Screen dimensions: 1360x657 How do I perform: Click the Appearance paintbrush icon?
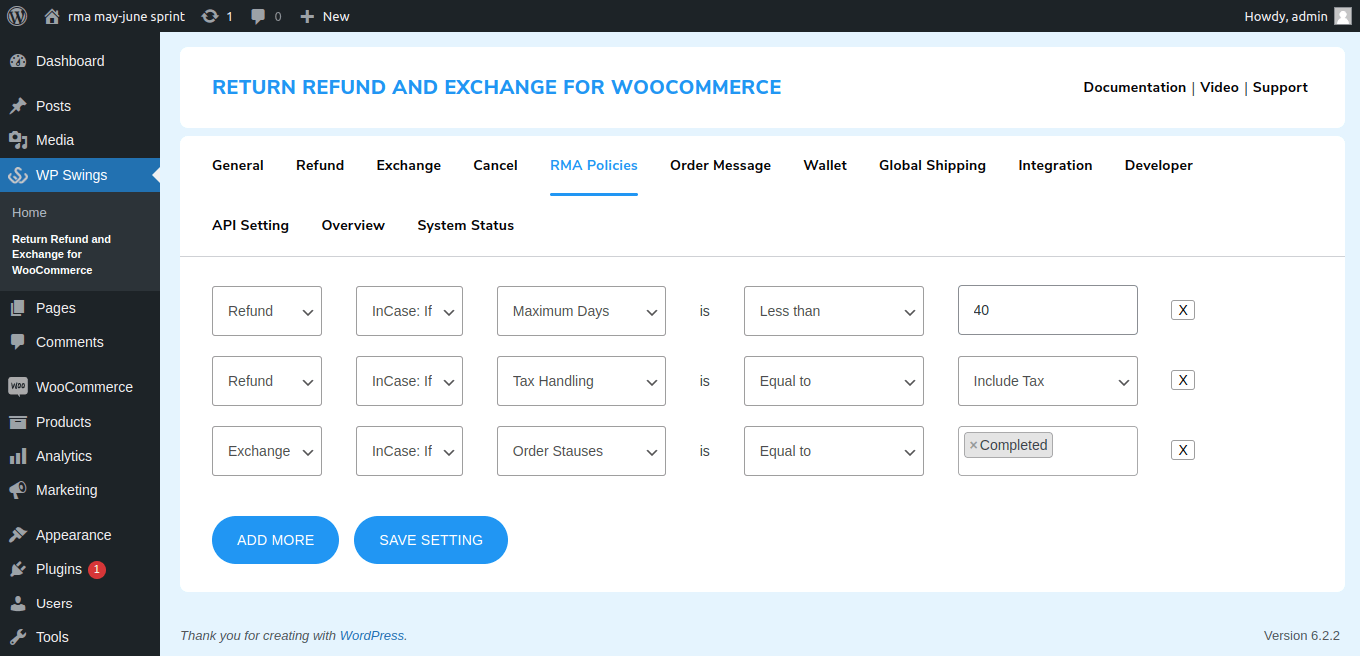click(x=18, y=535)
